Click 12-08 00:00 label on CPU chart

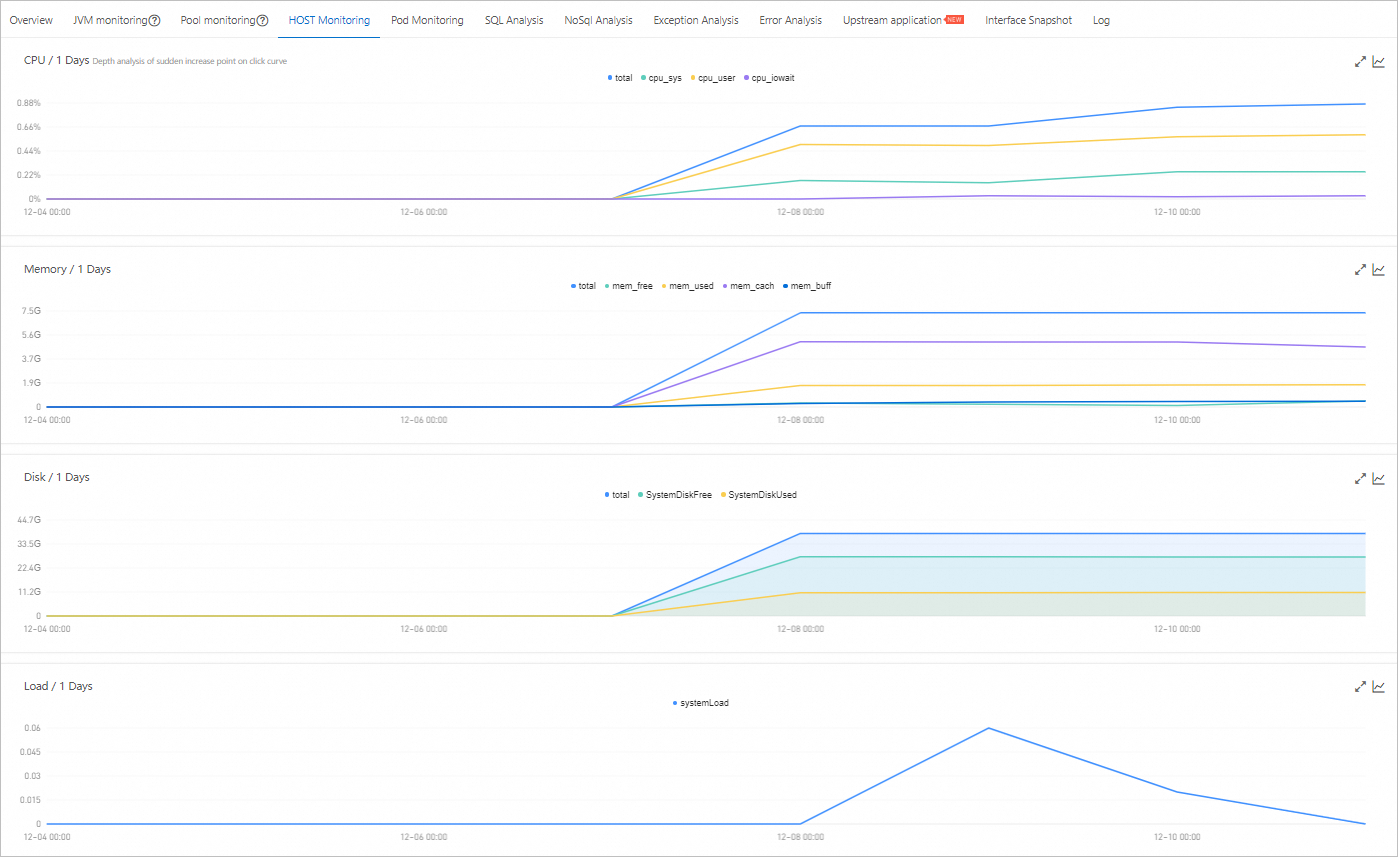point(801,212)
